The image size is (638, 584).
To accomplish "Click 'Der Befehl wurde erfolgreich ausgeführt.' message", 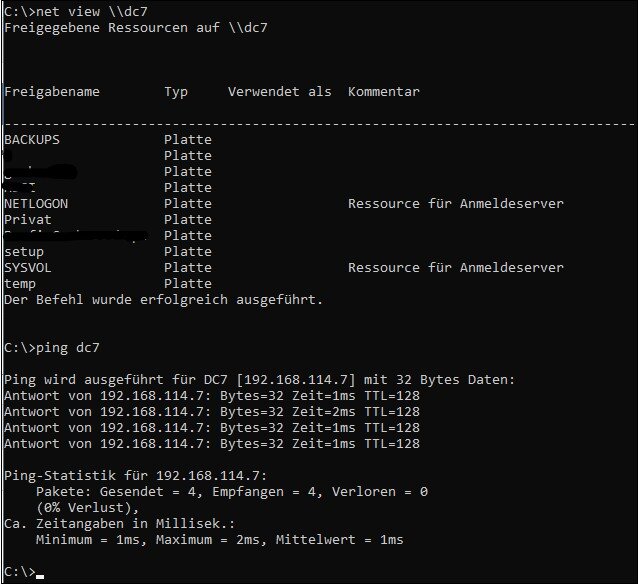I will (164, 300).
